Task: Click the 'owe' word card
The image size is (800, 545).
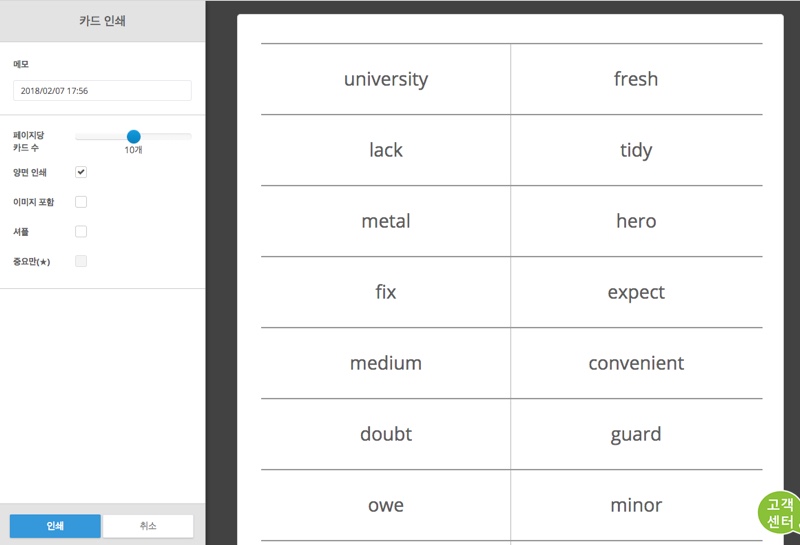Action: (x=386, y=505)
